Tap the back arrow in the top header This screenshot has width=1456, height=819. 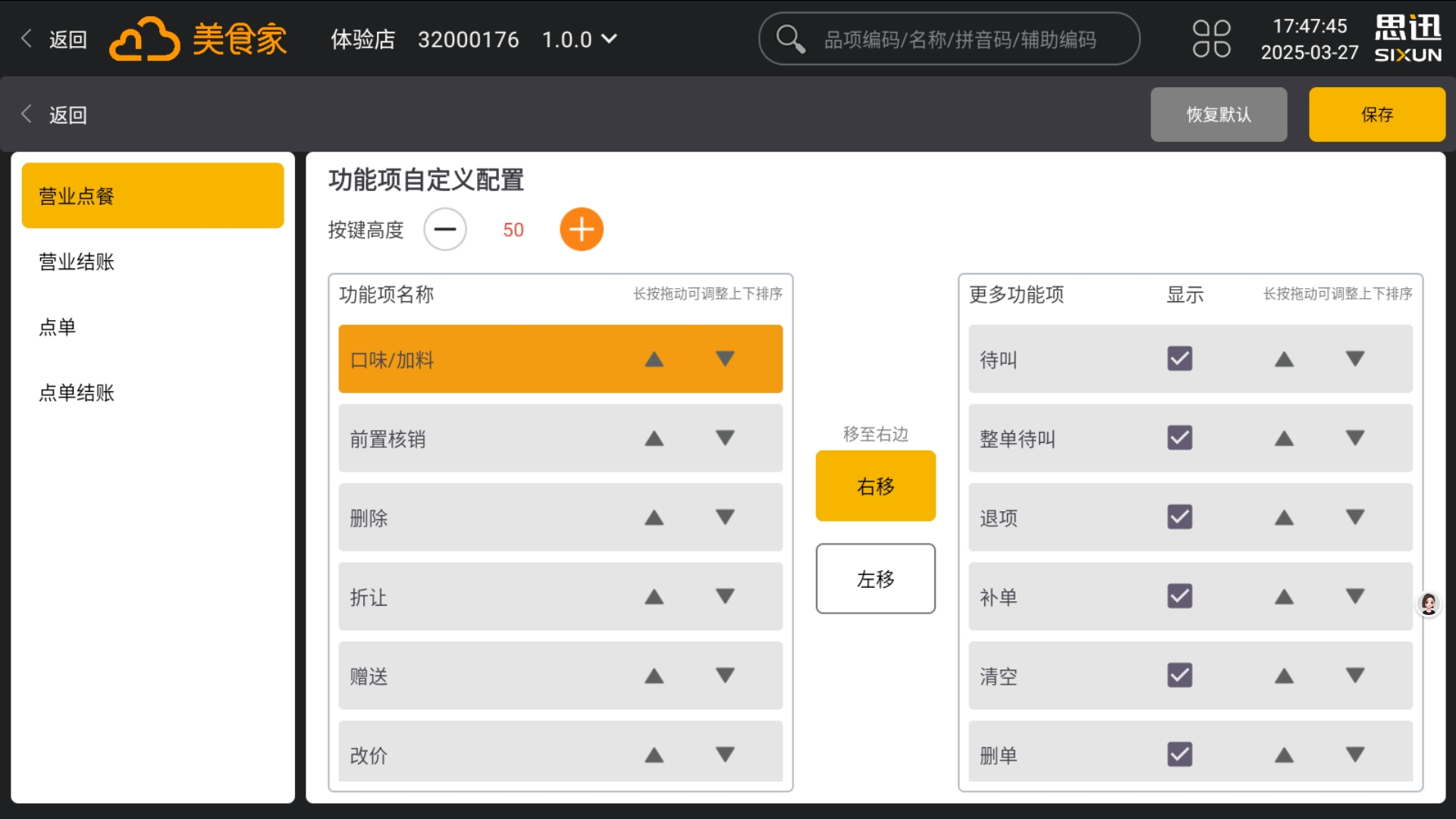(x=26, y=39)
